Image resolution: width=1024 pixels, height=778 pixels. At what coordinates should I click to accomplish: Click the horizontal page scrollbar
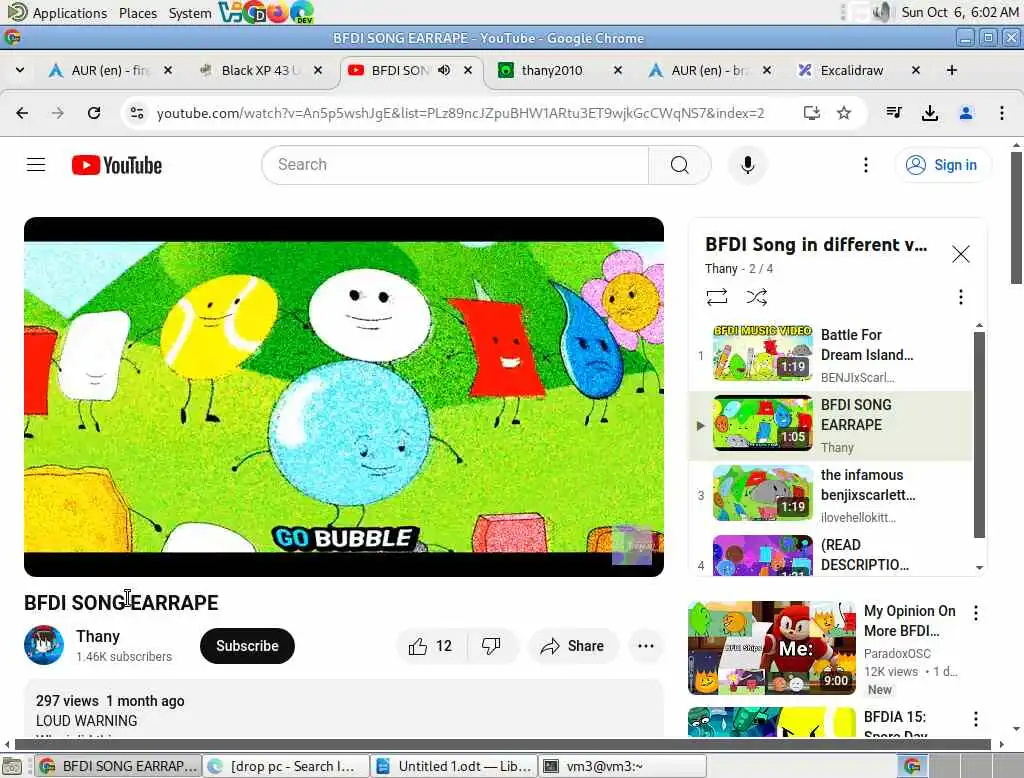tap(503, 744)
